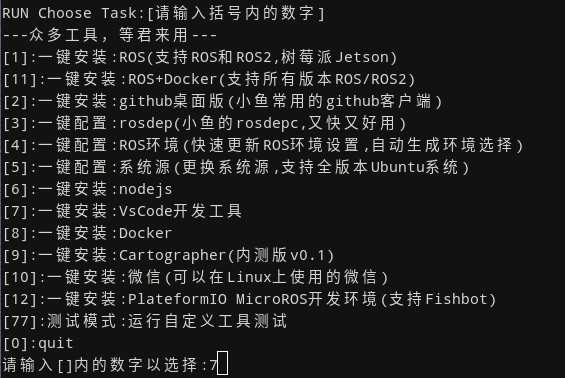Click the RUN Choose Task header line
565x378 pixels.
[163, 13]
